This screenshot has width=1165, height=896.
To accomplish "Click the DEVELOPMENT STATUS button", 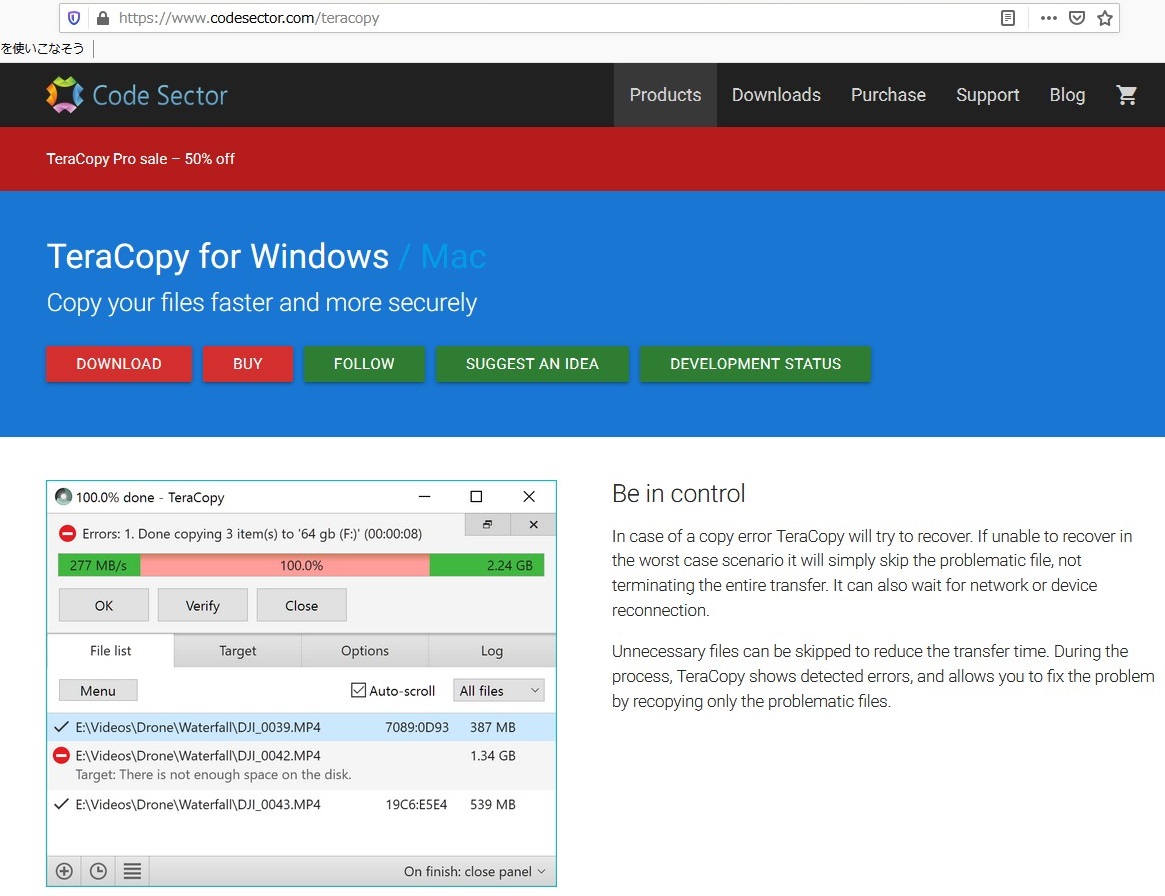I will click(x=756, y=363).
